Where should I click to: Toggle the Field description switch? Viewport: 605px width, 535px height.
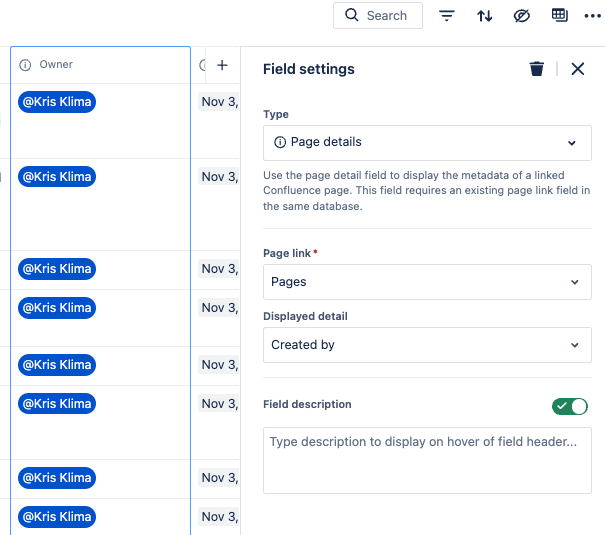pyautogui.click(x=570, y=406)
